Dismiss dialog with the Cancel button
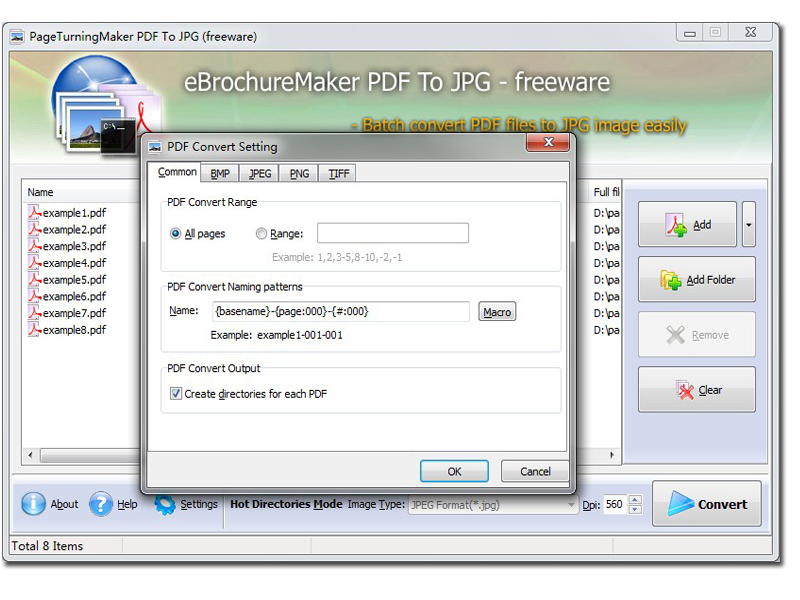Viewport: 800px width, 600px height. tap(535, 471)
